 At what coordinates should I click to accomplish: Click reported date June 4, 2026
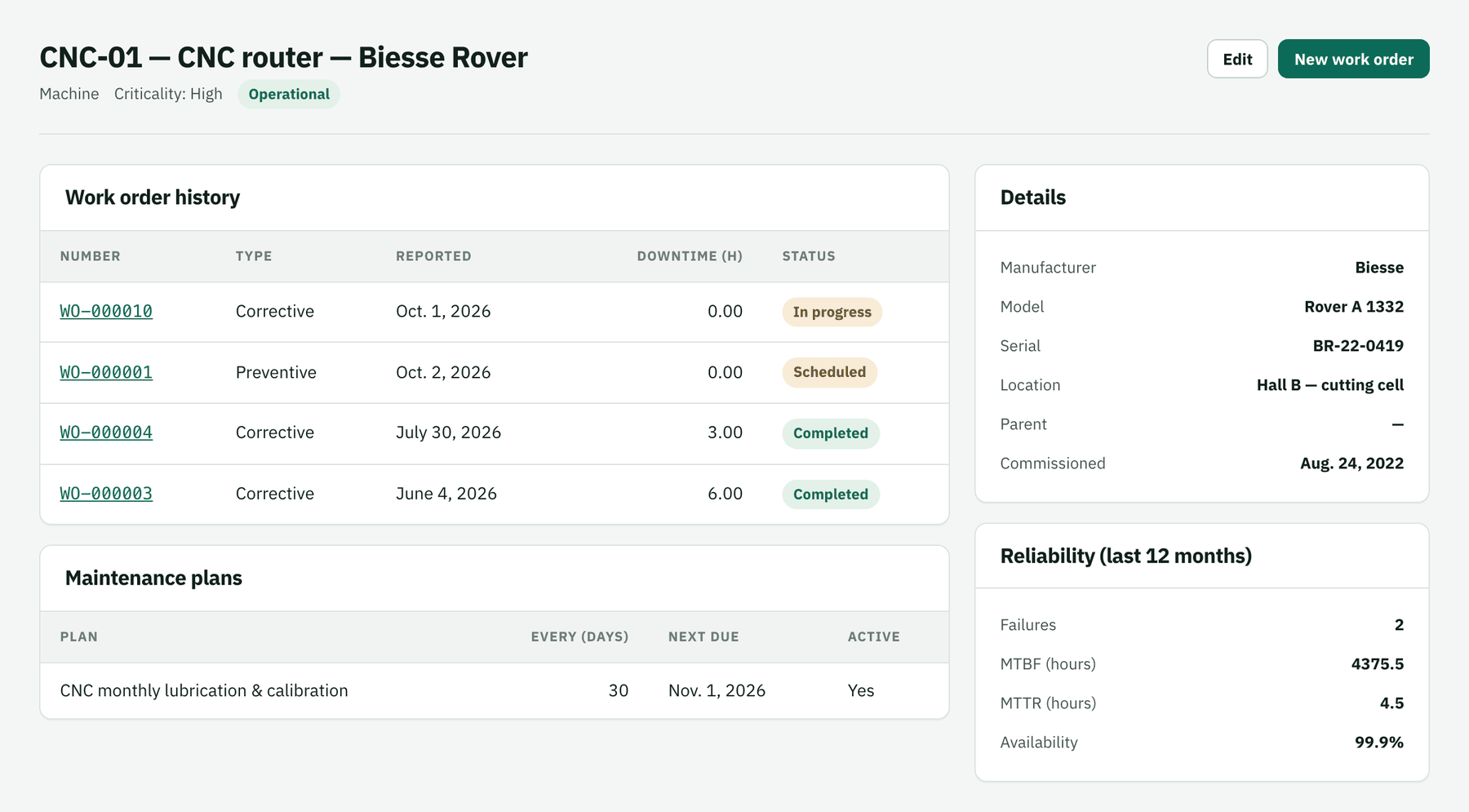coord(446,494)
